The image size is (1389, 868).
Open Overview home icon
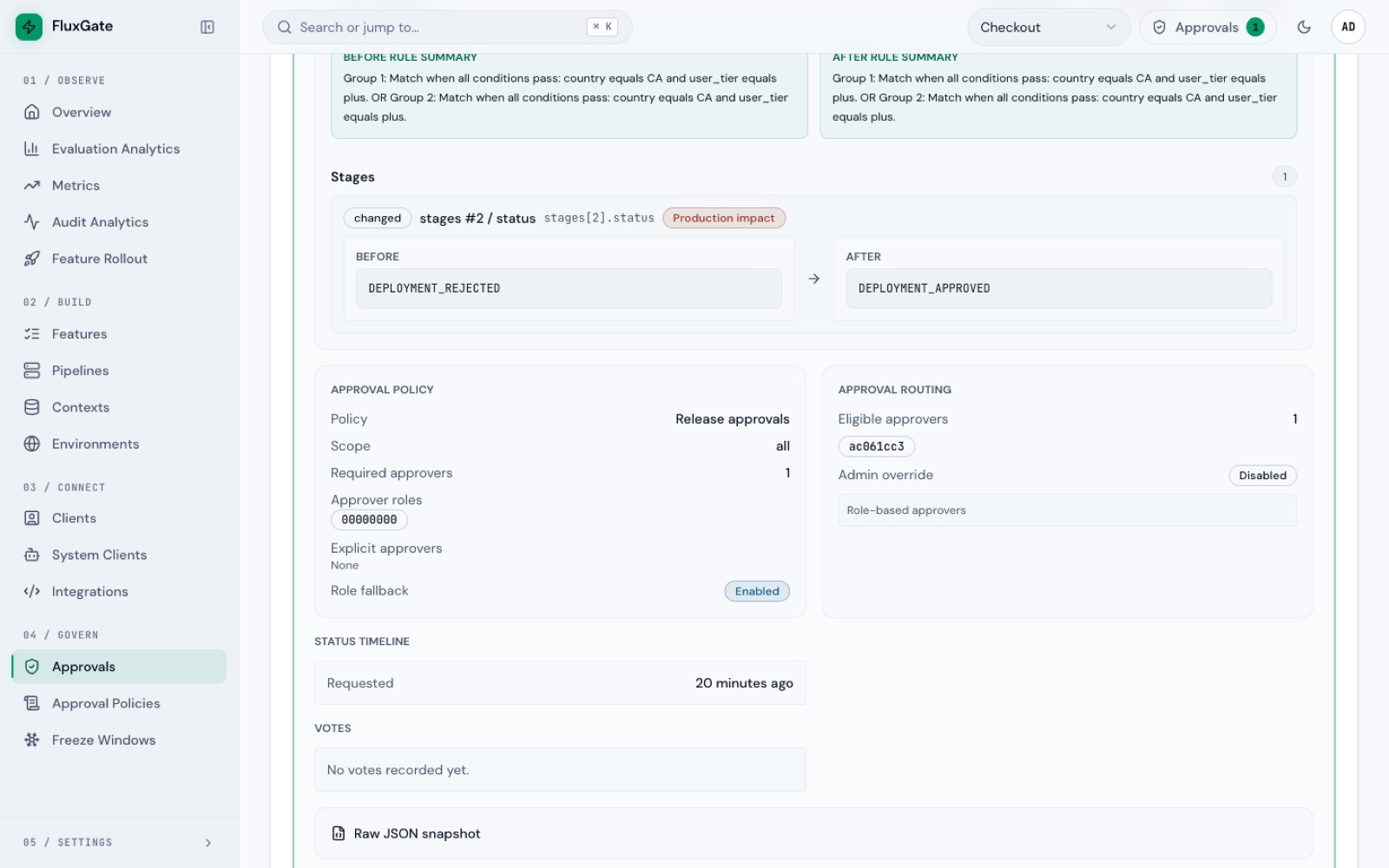(x=32, y=112)
